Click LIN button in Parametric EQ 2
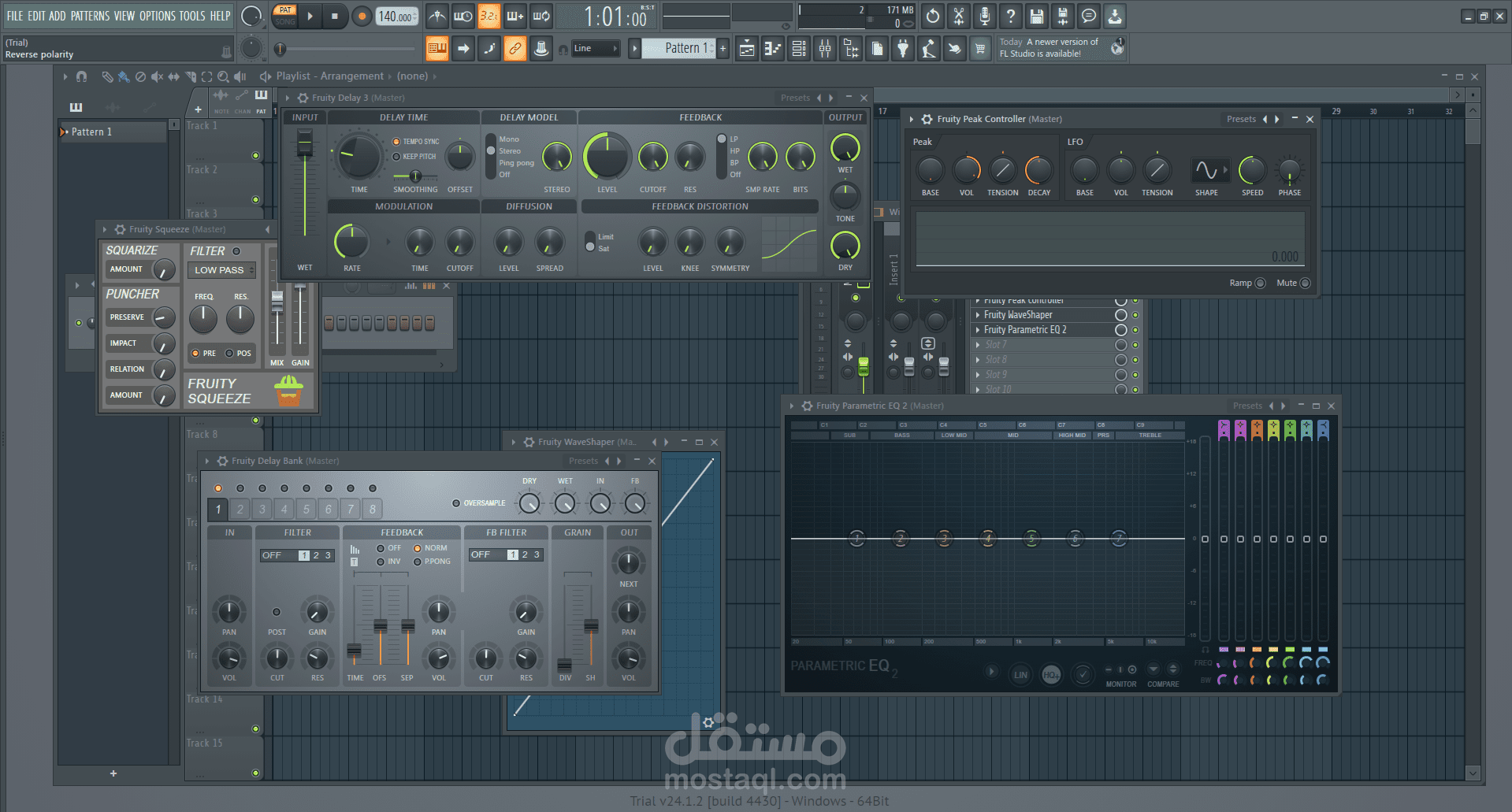Screen dimensions: 1512x812 [x=1020, y=675]
